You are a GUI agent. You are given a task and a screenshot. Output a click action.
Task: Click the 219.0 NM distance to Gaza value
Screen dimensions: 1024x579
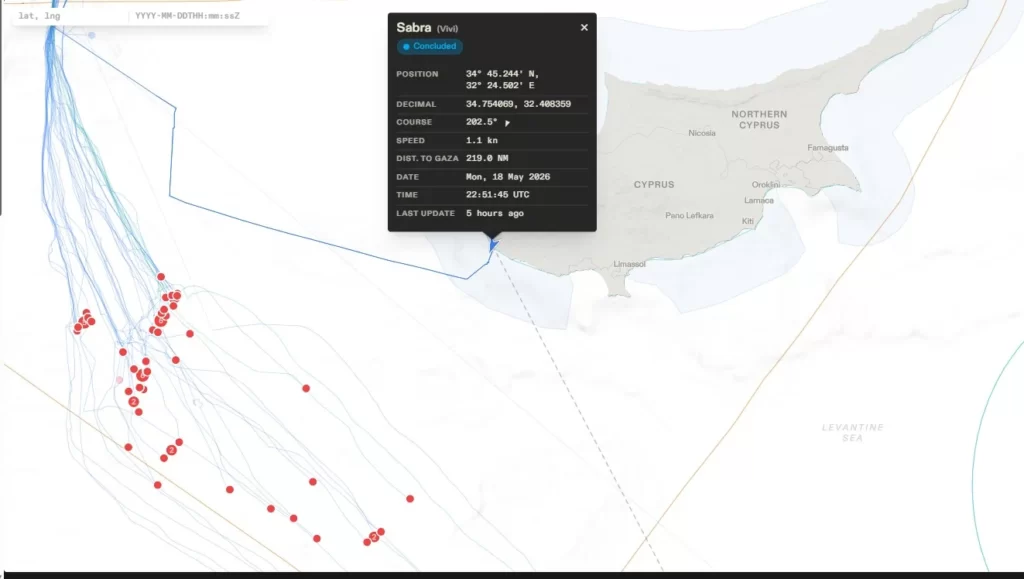click(487, 159)
